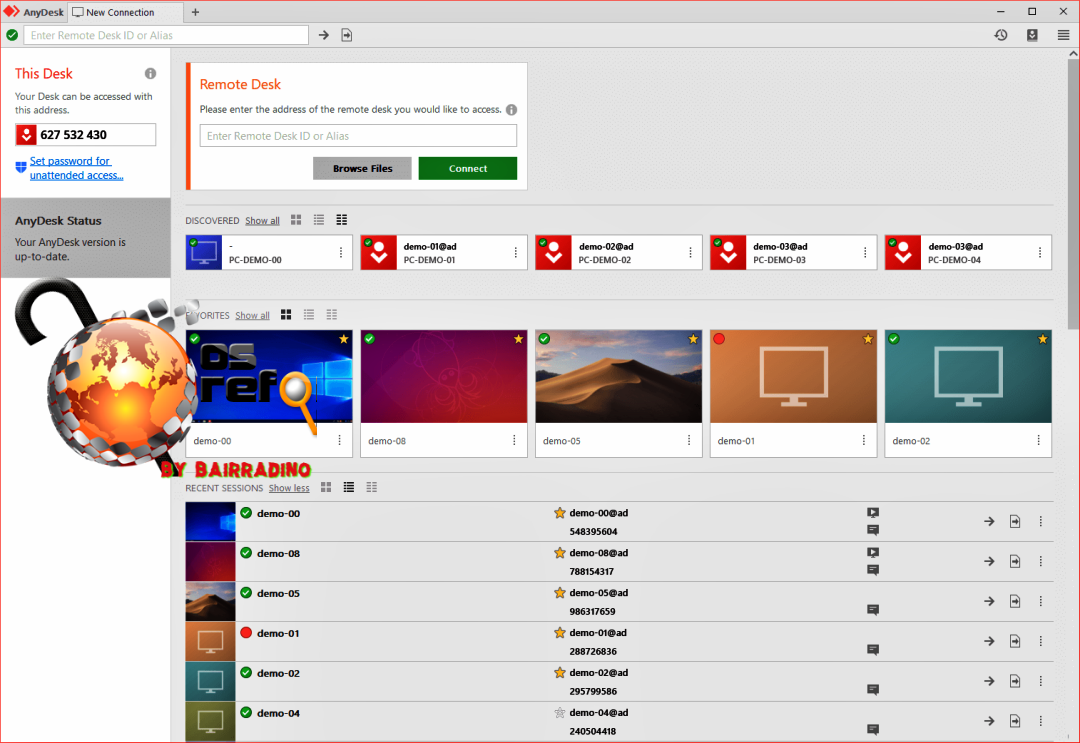Click the file transfer icon in the top address bar
The height and width of the screenshot is (743, 1080).
point(346,35)
